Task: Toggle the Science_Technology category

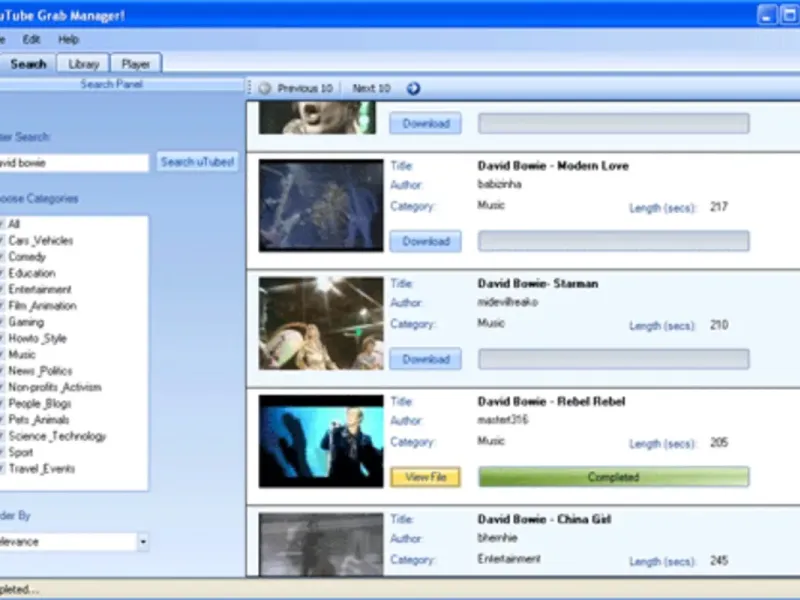Action: 57,436
